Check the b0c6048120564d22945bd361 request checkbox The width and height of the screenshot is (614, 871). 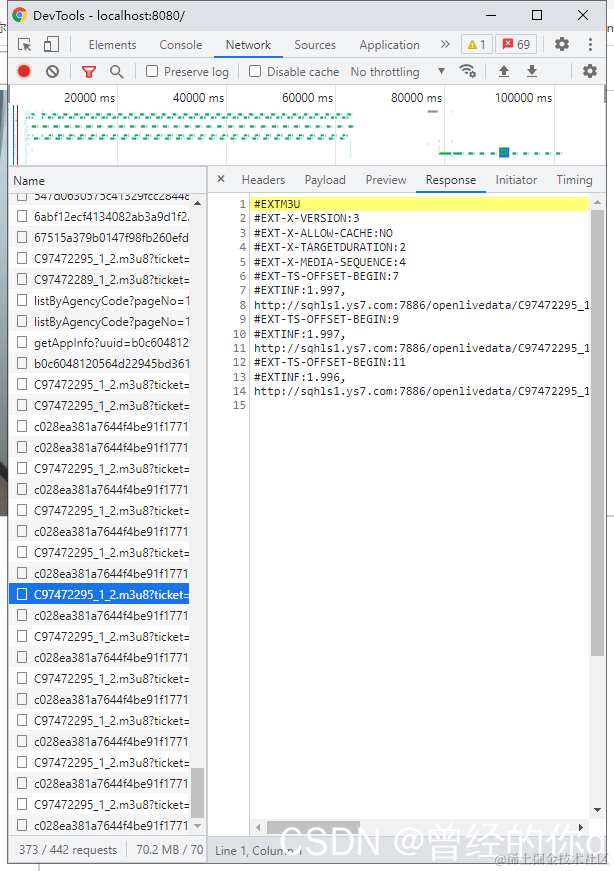tap(22, 363)
